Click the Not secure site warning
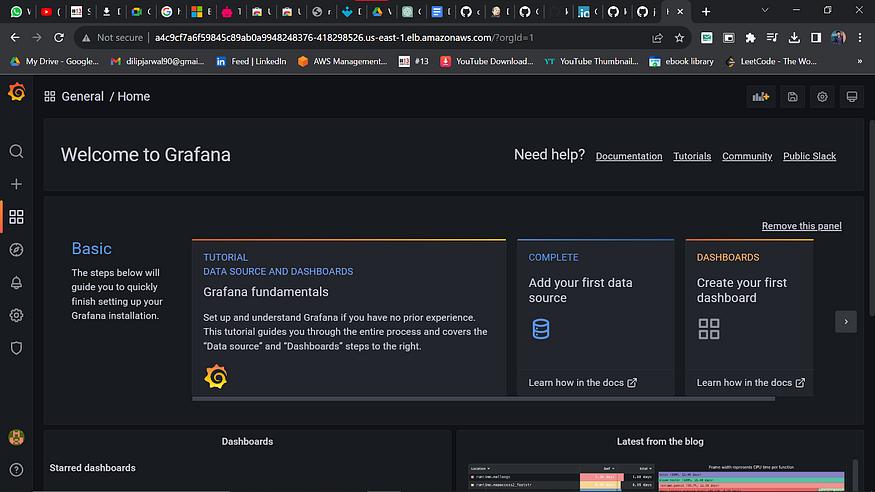 click(x=112, y=38)
